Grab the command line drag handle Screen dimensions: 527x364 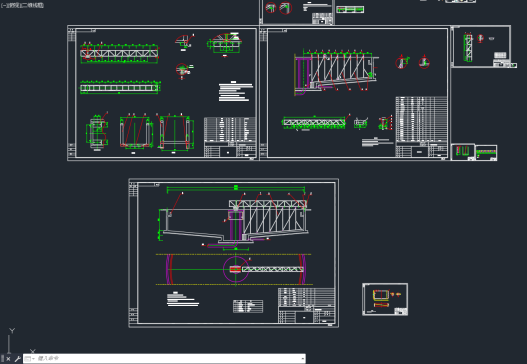pyautogui.click(x=3, y=359)
